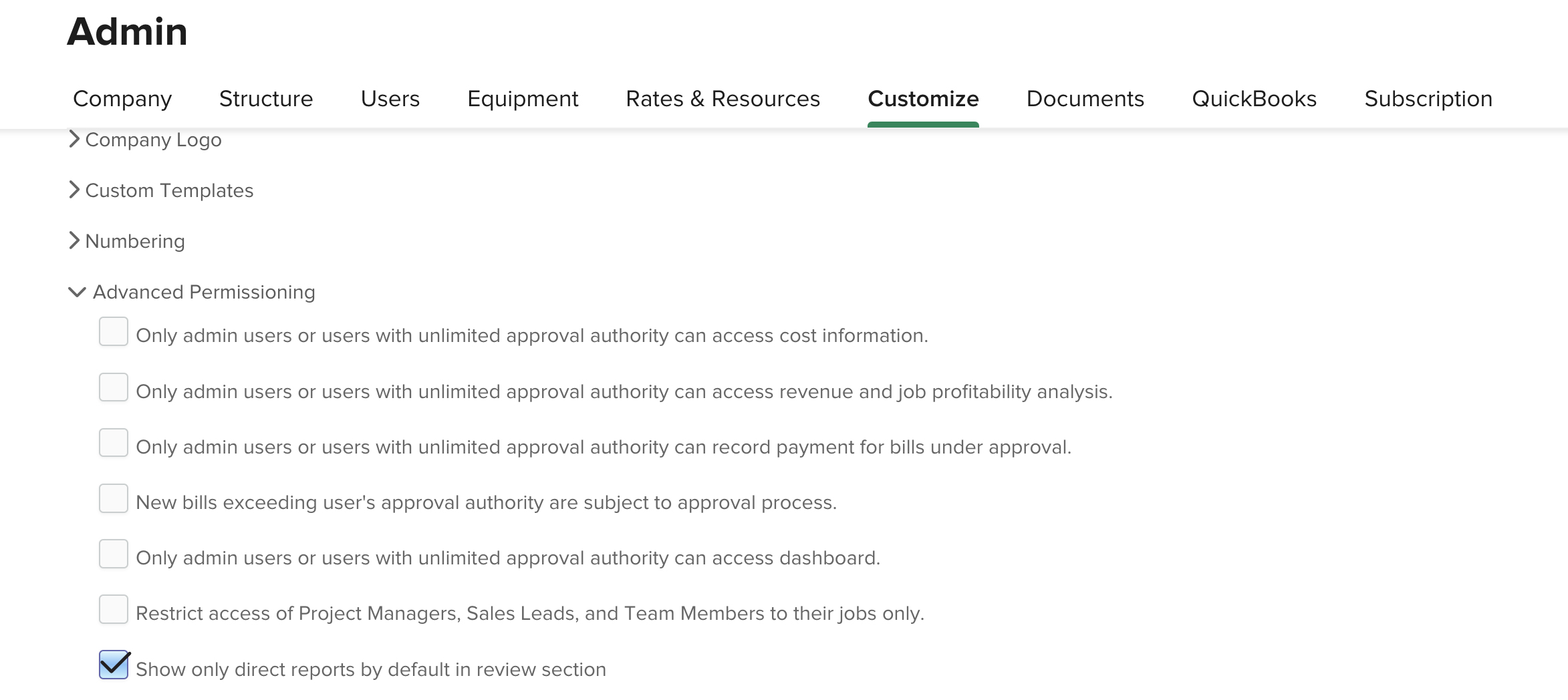
Task: Navigate to the Documents tab
Action: point(1085,99)
